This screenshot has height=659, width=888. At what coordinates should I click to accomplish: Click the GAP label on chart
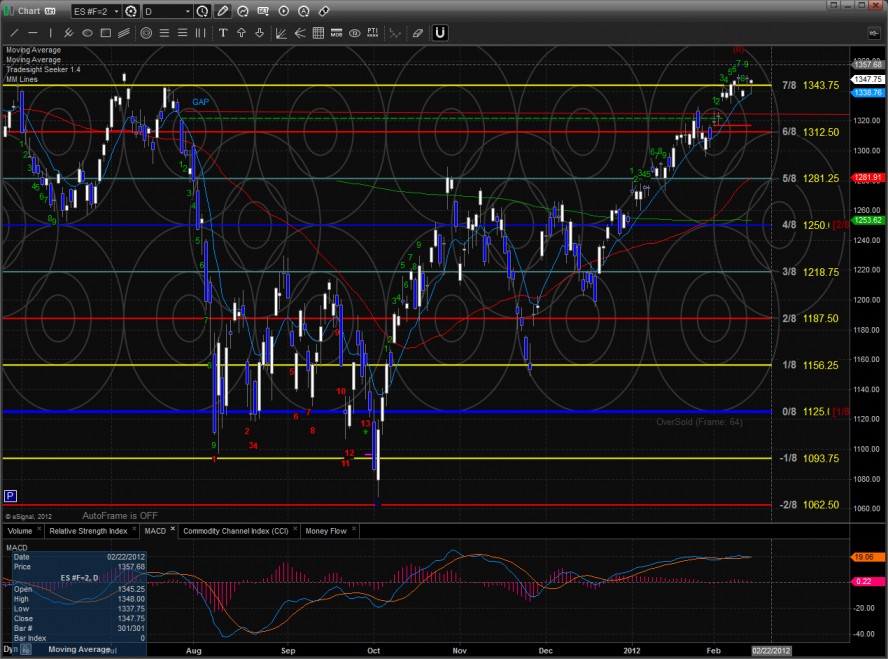[x=200, y=102]
